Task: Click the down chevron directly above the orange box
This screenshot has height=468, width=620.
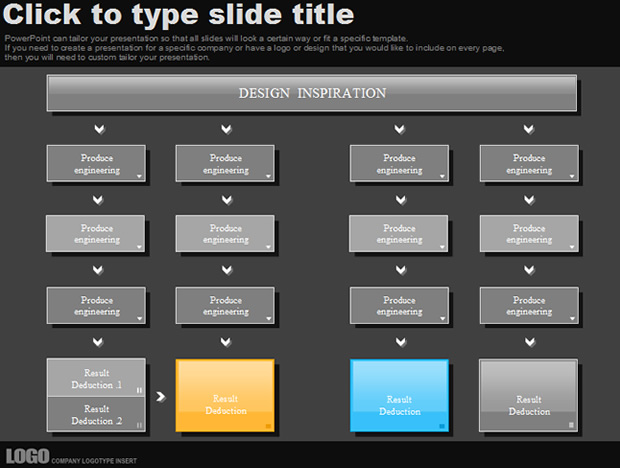Action: (x=226, y=341)
